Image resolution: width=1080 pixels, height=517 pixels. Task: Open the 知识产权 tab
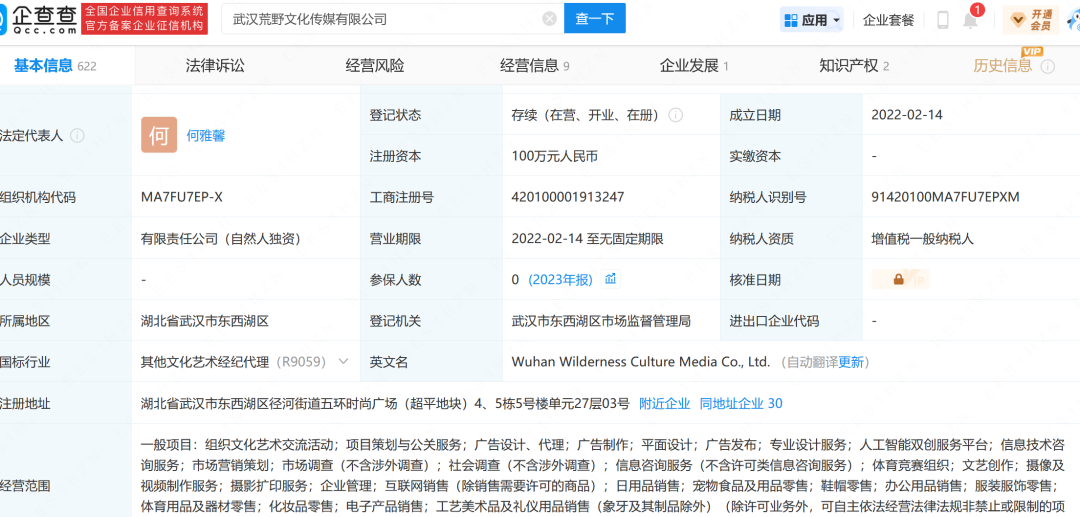(x=854, y=66)
